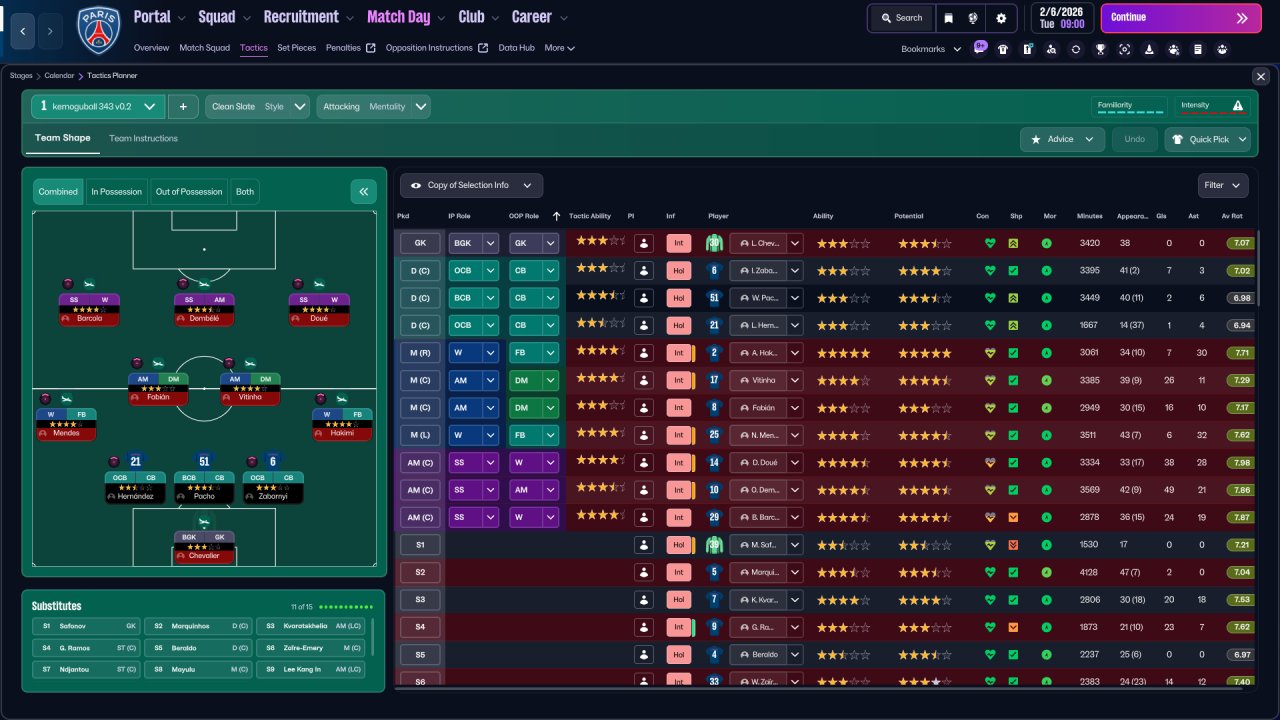The width and height of the screenshot is (1280, 720).
Task: Click the Intensity indicator
Action: [1212, 107]
